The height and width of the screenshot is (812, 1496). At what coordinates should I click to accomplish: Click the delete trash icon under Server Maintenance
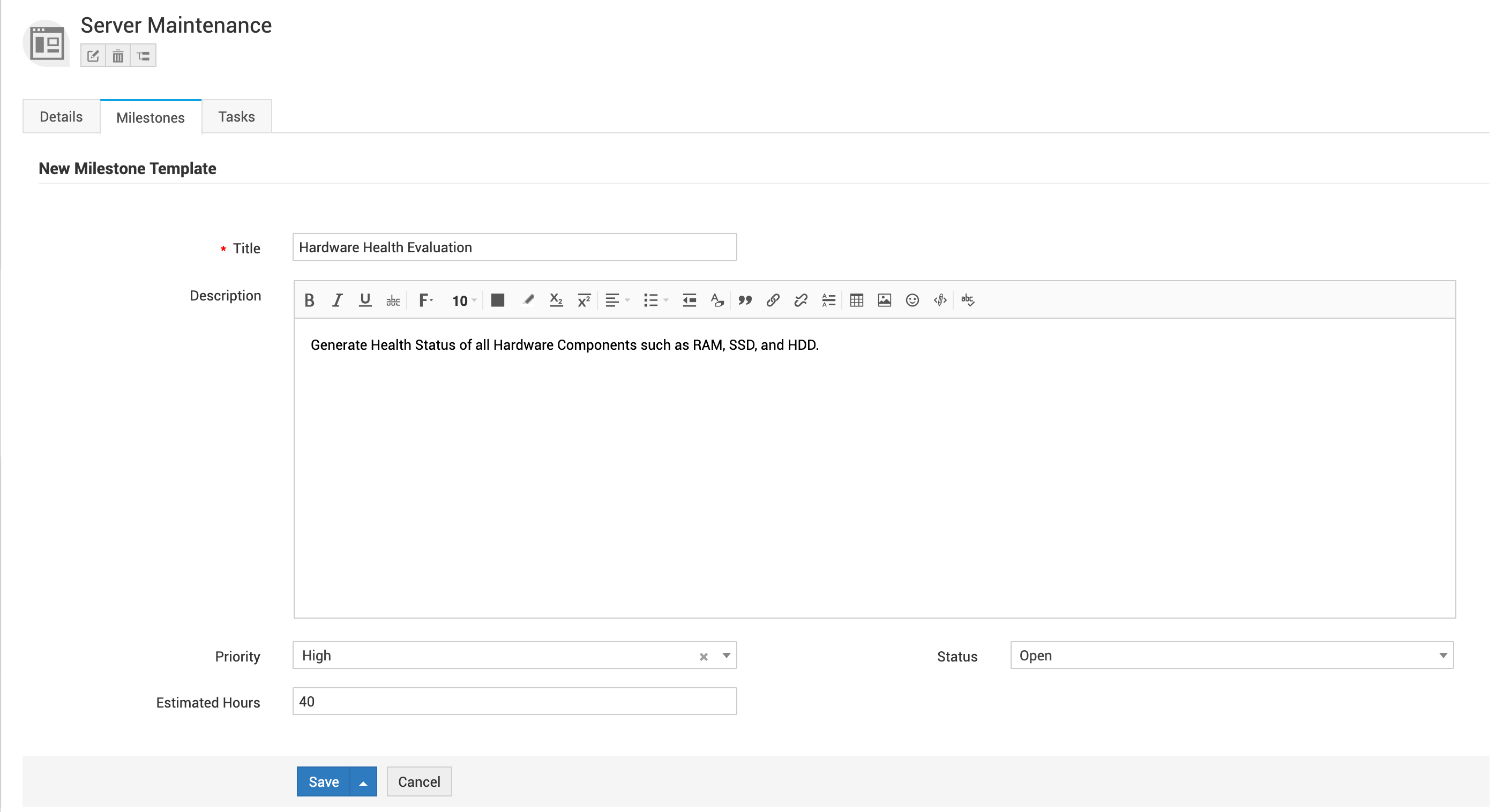(118, 56)
